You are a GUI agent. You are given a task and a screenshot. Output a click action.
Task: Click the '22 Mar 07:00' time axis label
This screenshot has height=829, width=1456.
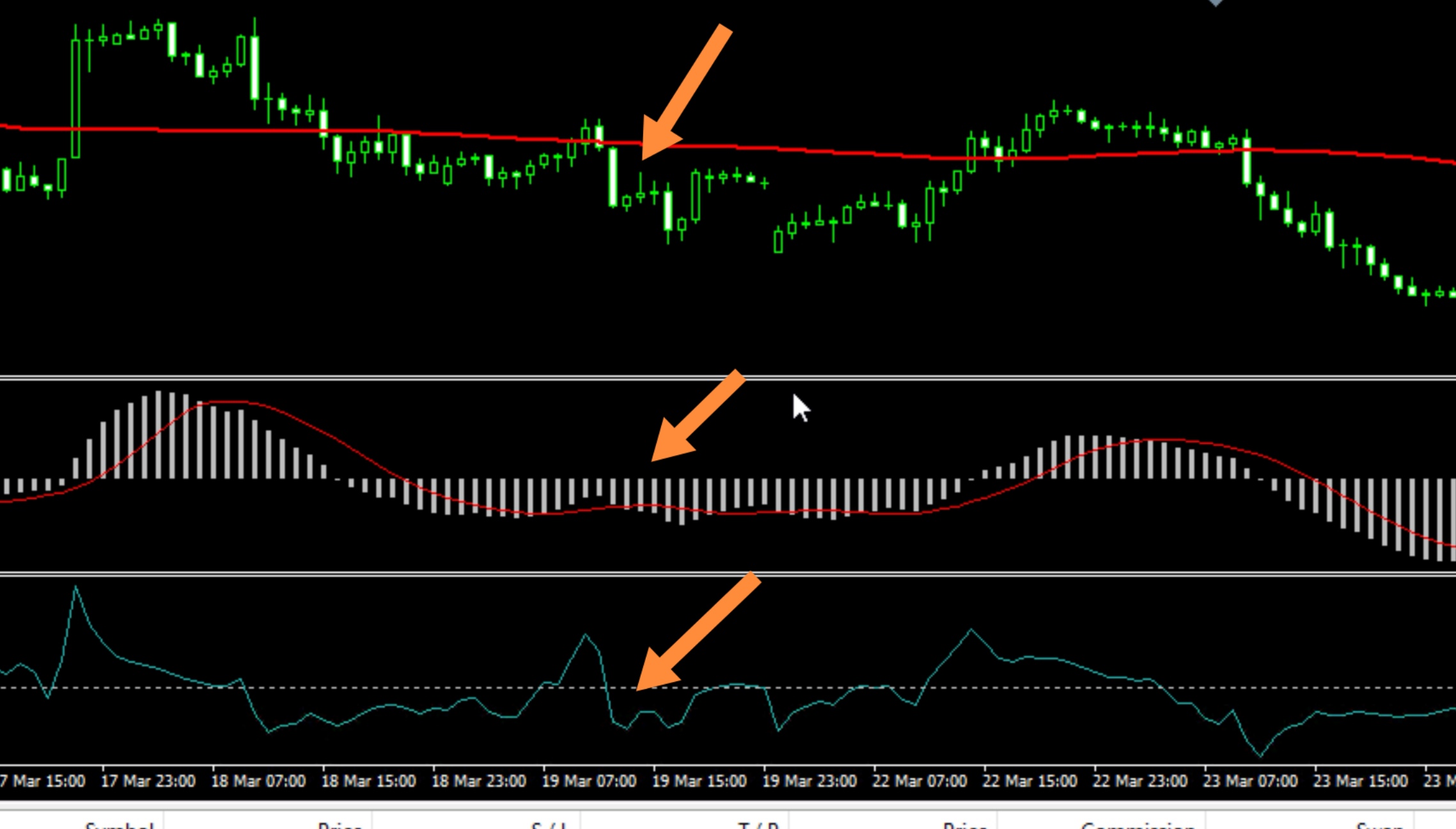920,781
